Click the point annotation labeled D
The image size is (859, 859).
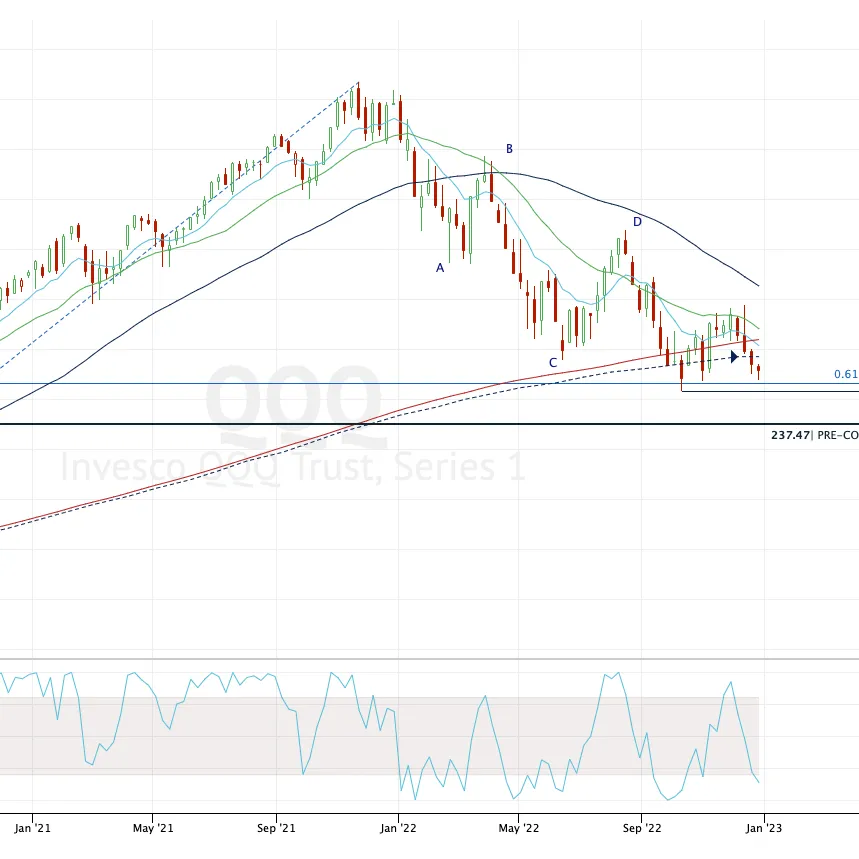pyautogui.click(x=636, y=222)
